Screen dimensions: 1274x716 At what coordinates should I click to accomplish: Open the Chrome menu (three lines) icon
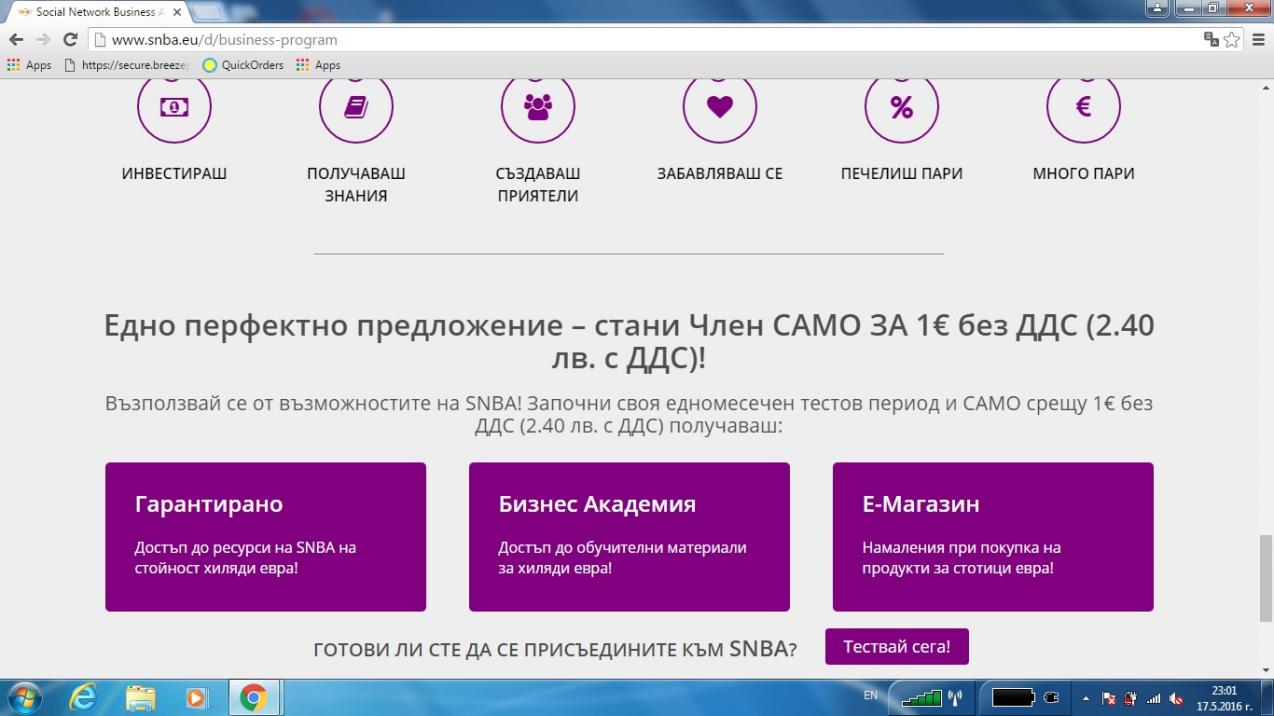[1257, 40]
